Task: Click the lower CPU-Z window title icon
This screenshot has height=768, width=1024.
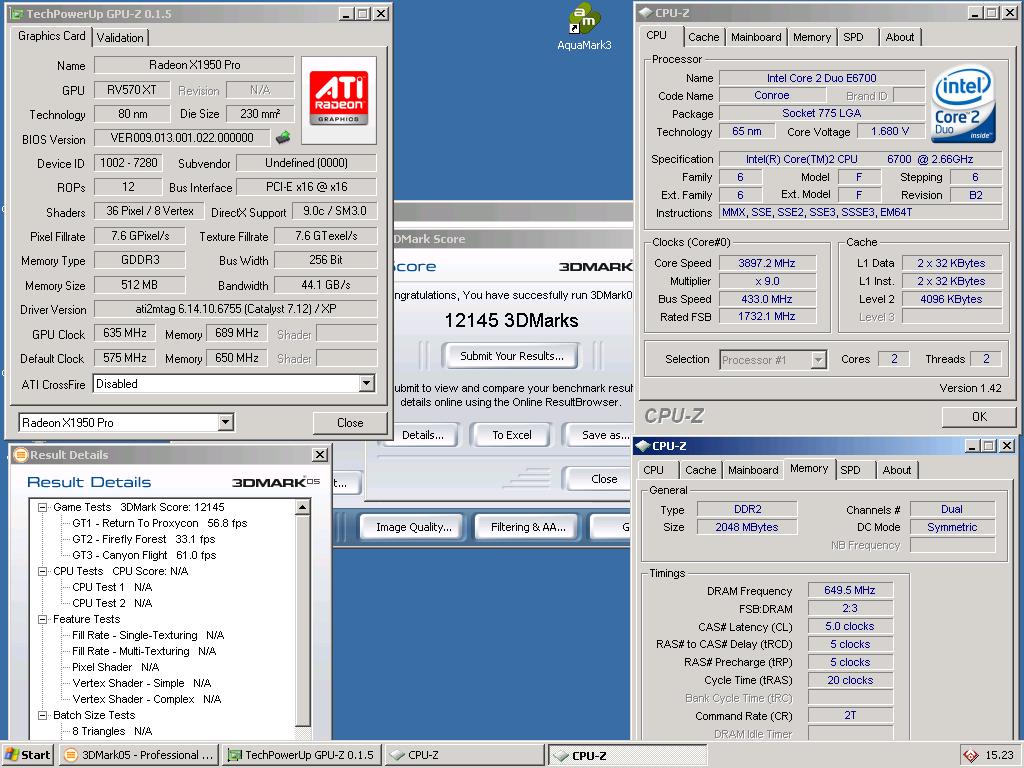Action: [643, 446]
